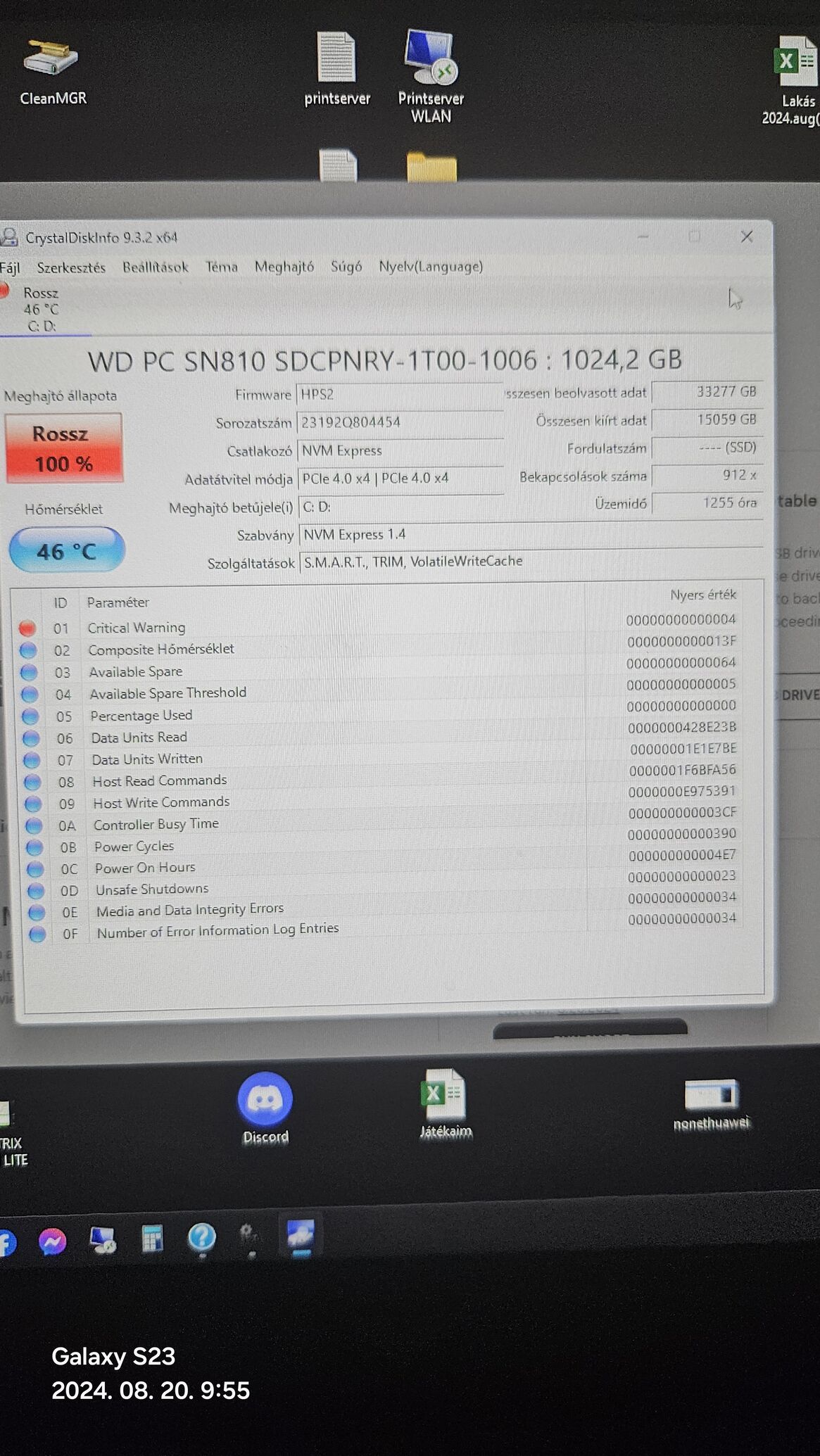Click the blue status dot for Power Cycles
The height and width of the screenshot is (1456, 820).
click(x=34, y=847)
